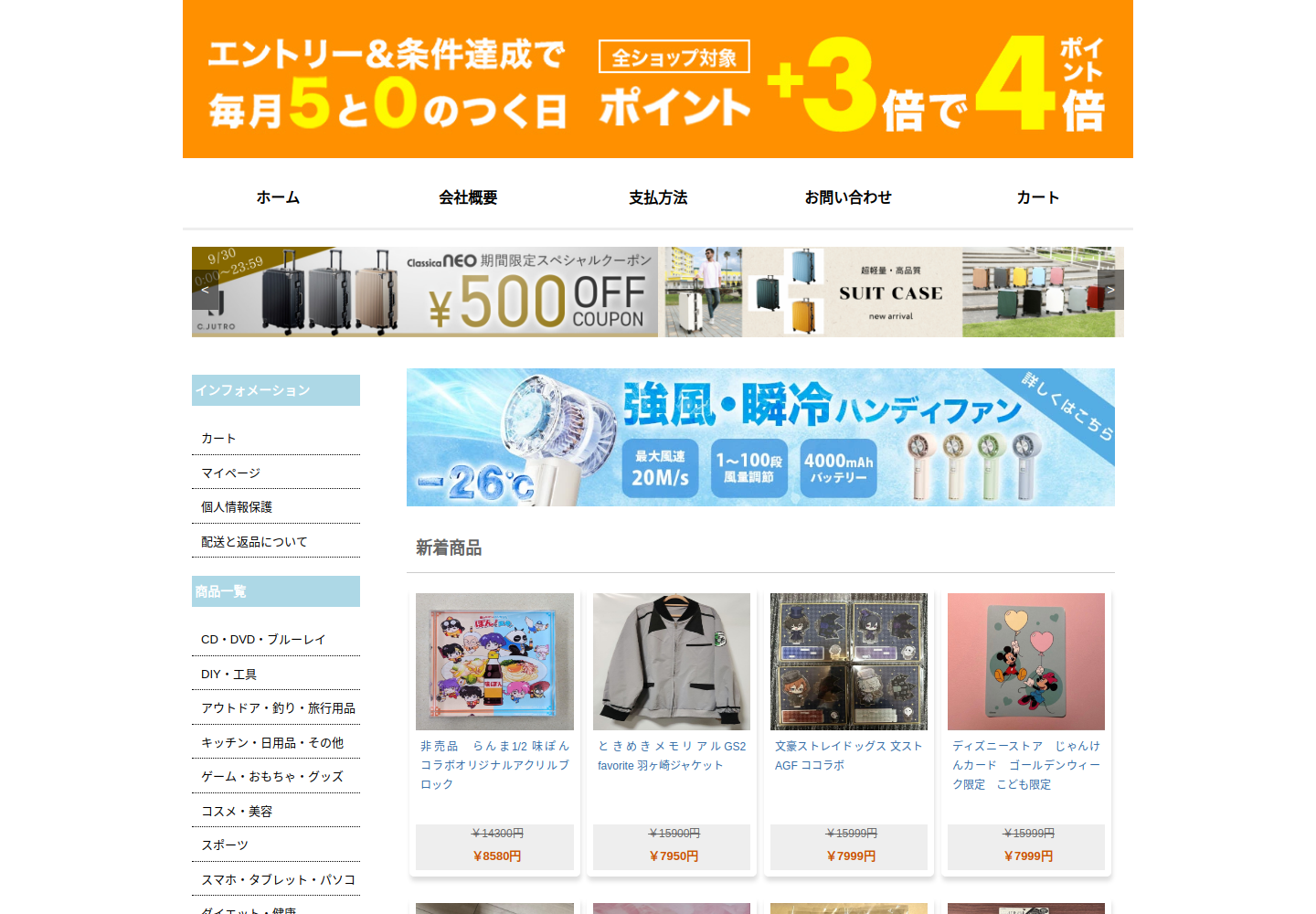The width and height of the screenshot is (1316, 914).
Task: Click the orange point campaign banner
Action: click(658, 79)
